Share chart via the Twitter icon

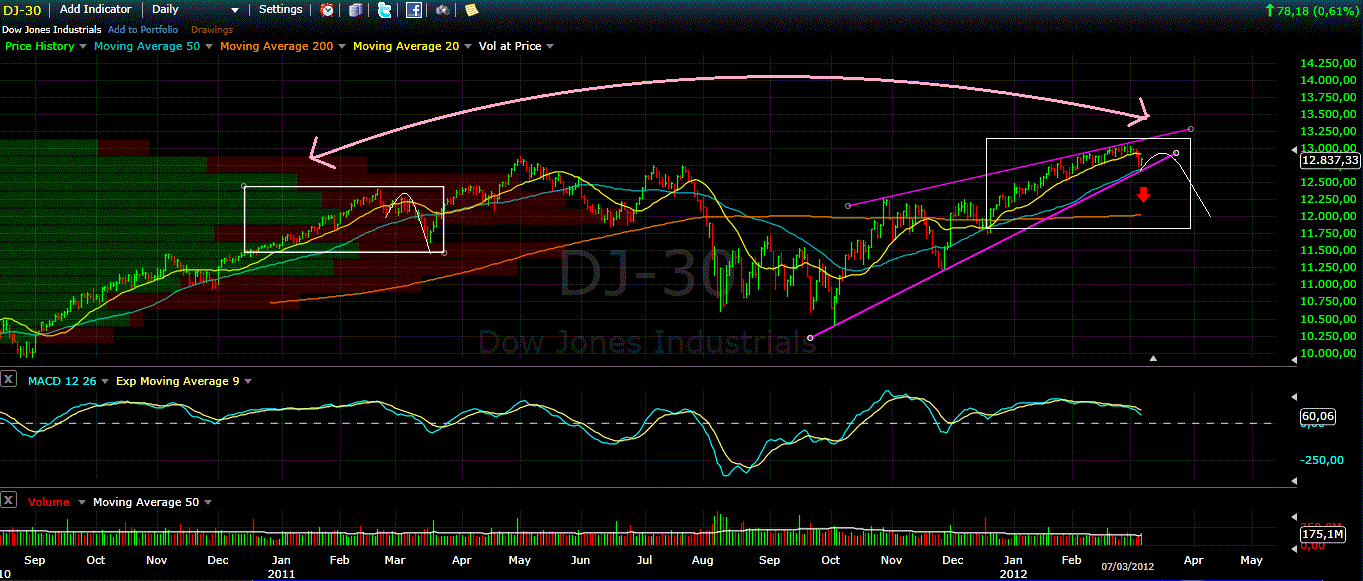[385, 10]
